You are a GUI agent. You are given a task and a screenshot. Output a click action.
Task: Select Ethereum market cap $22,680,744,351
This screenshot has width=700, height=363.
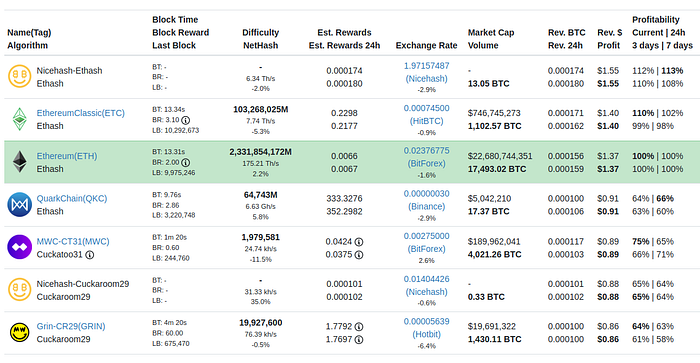[x=500, y=156]
